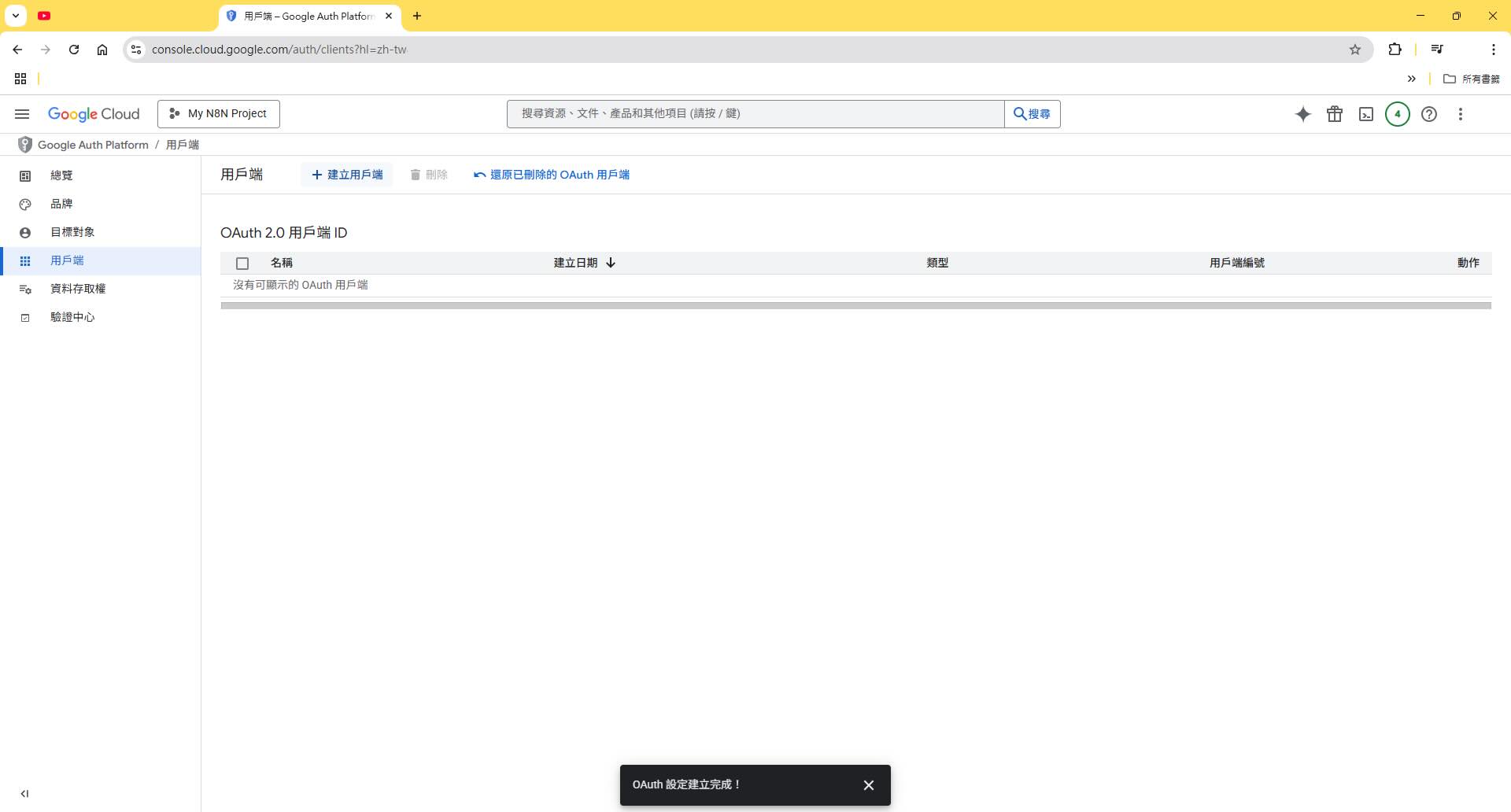Image resolution: width=1511 pixels, height=812 pixels.
Task: Select the 用戶端 sidebar section
Action: [x=68, y=260]
